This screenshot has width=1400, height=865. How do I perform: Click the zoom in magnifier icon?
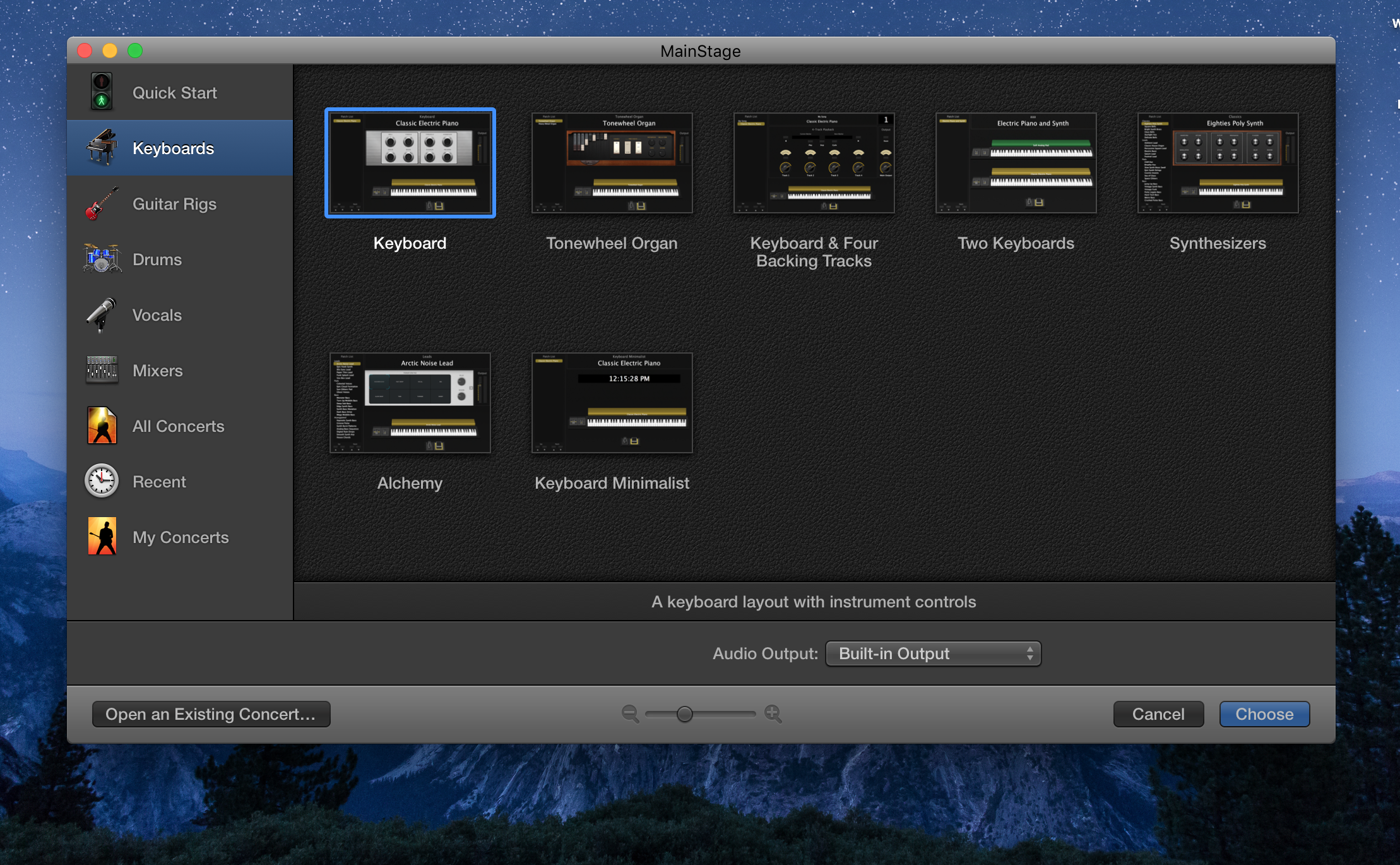(773, 714)
